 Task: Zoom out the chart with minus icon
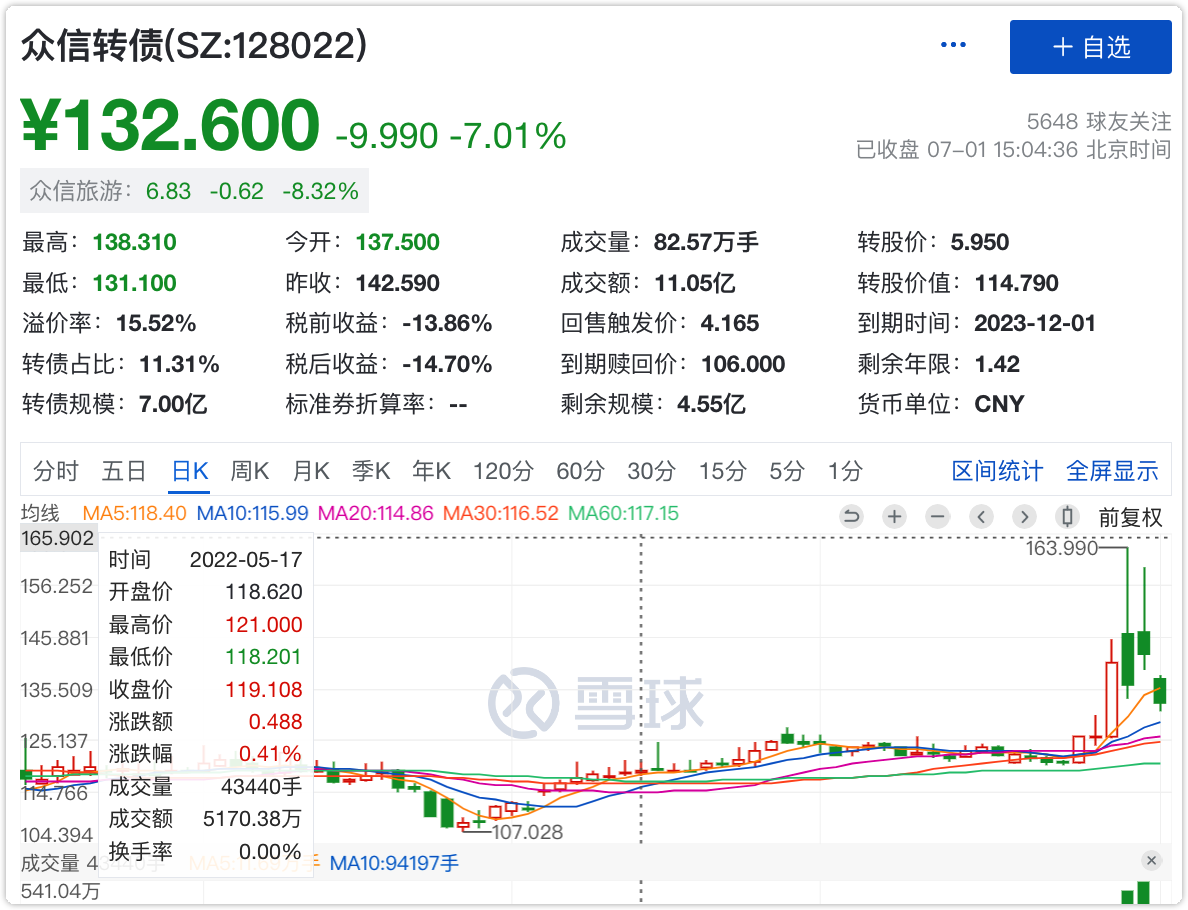pyautogui.click(x=937, y=517)
